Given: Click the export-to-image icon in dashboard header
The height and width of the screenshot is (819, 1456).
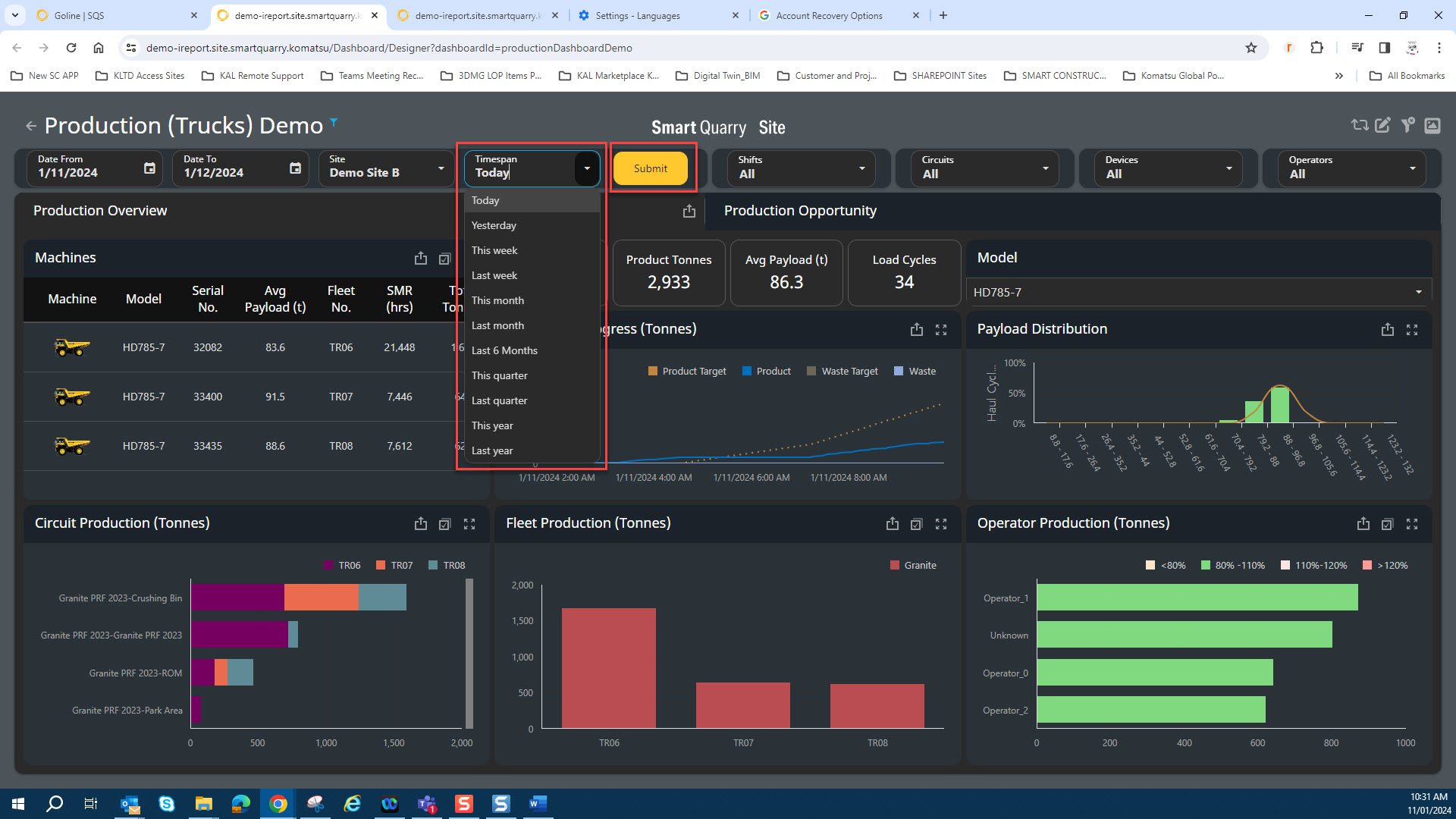Looking at the screenshot, I should pyautogui.click(x=1432, y=125).
